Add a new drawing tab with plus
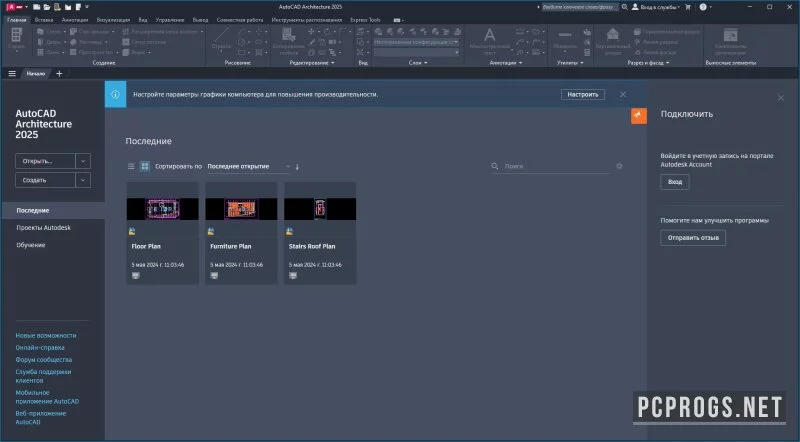Image resolution: width=800 pixels, height=442 pixels. [x=59, y=73]
